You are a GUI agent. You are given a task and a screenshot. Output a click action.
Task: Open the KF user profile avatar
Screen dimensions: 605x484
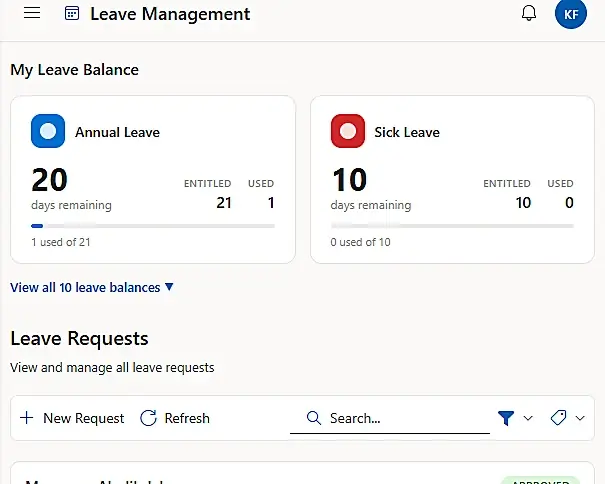point(571,14)
